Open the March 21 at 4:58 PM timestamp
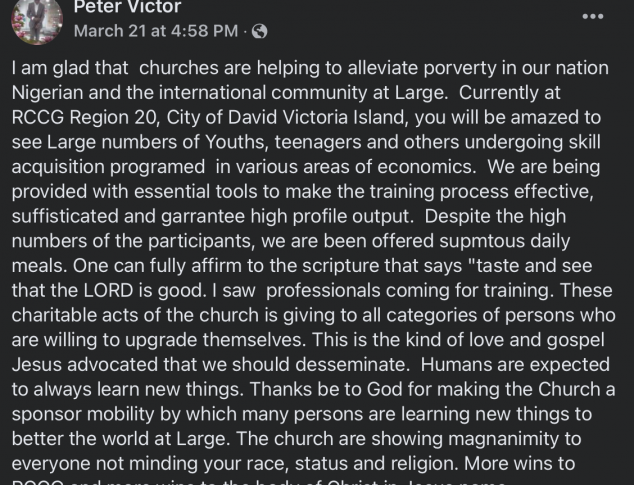This screenshot has height=485, width=634. click(x=156, y=31)
